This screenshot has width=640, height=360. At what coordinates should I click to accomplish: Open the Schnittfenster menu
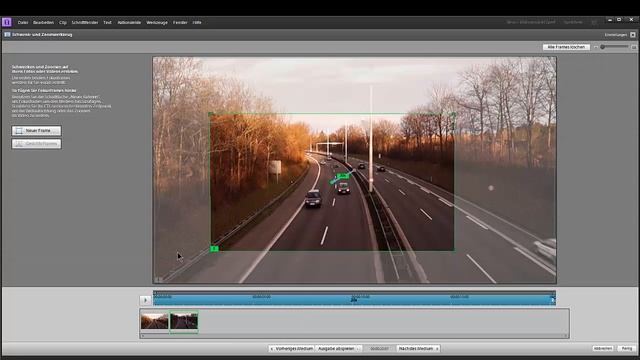(85, 22)
